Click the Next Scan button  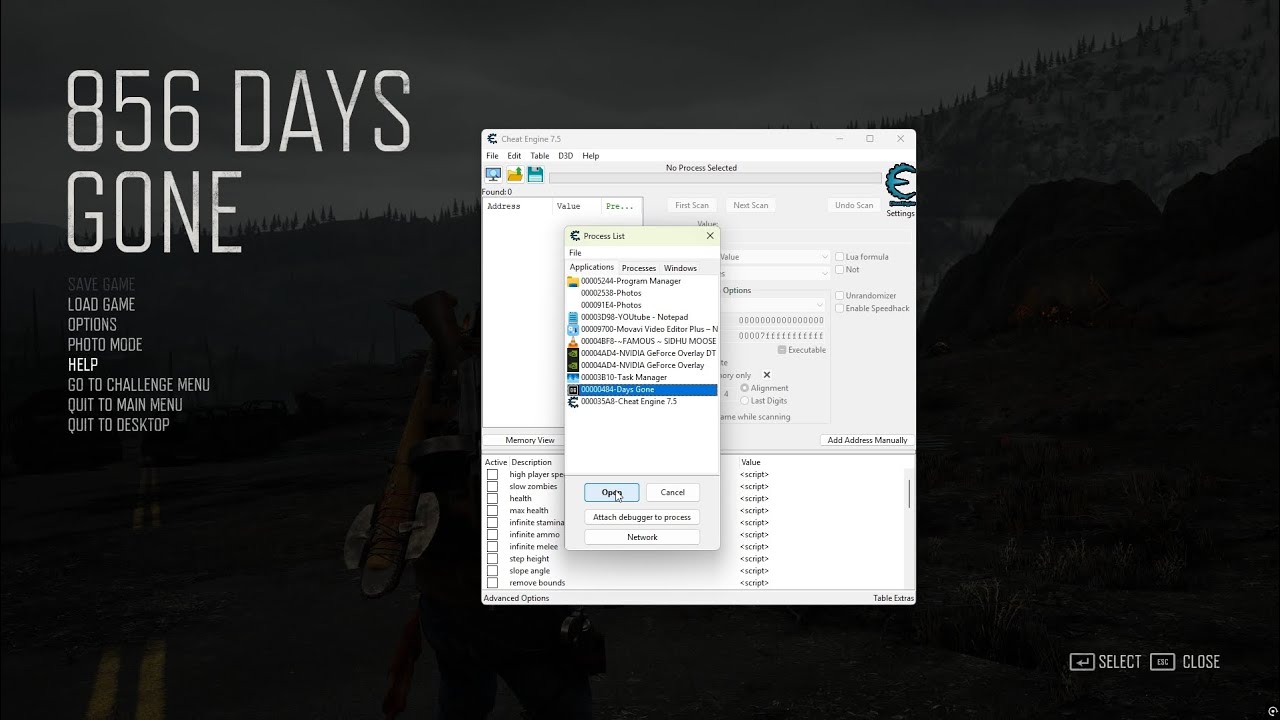(751, 205)
